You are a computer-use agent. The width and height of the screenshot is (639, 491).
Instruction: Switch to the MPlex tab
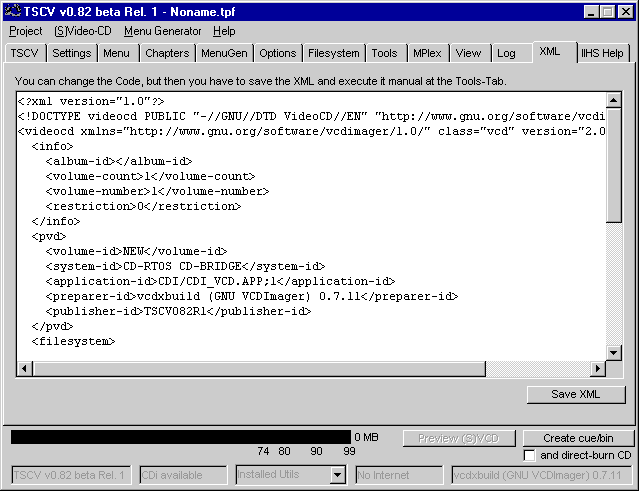(427, 53)
